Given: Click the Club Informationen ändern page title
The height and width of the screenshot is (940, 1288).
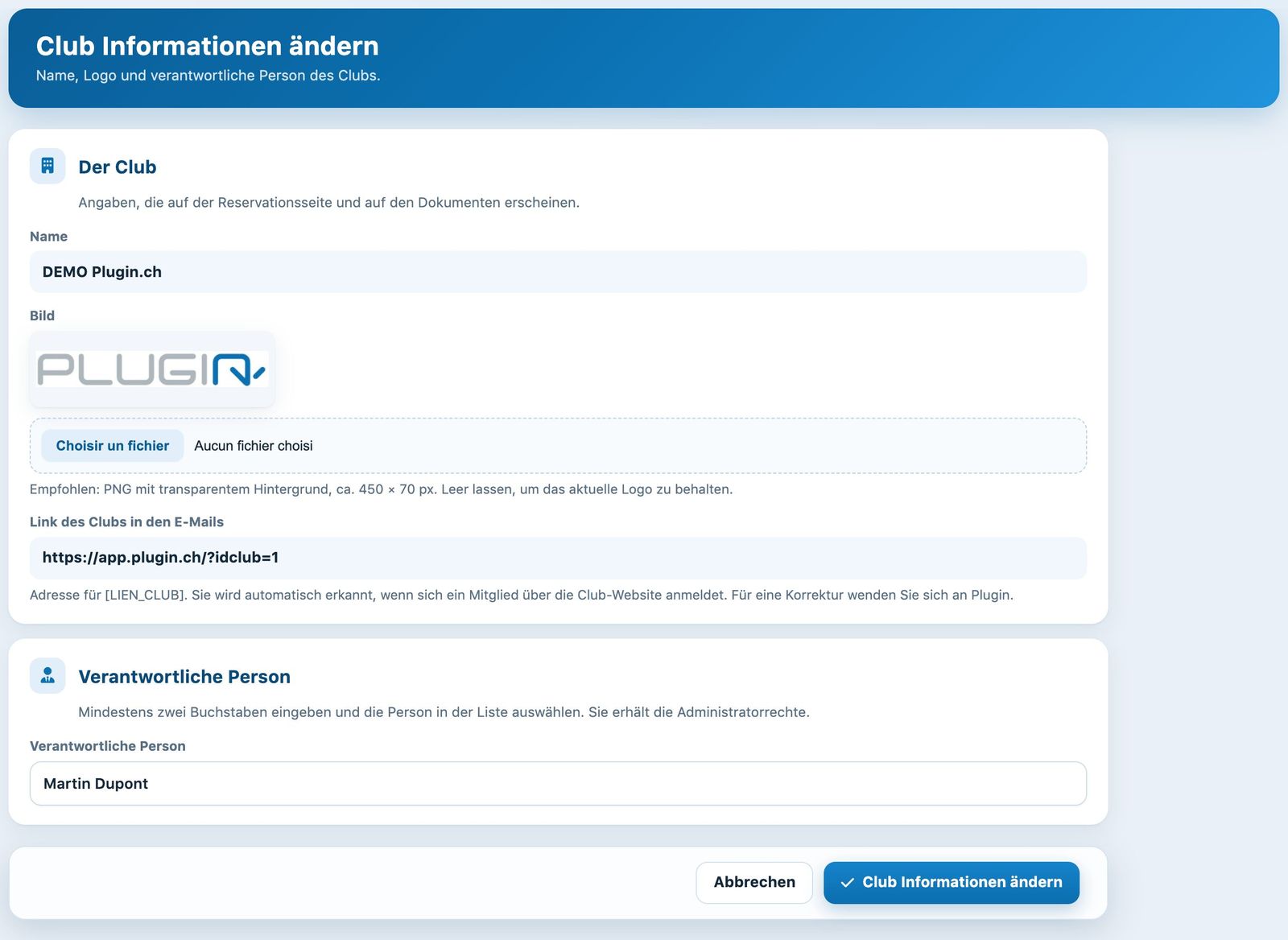Looking at the screenshot, I should pos(208,46).
